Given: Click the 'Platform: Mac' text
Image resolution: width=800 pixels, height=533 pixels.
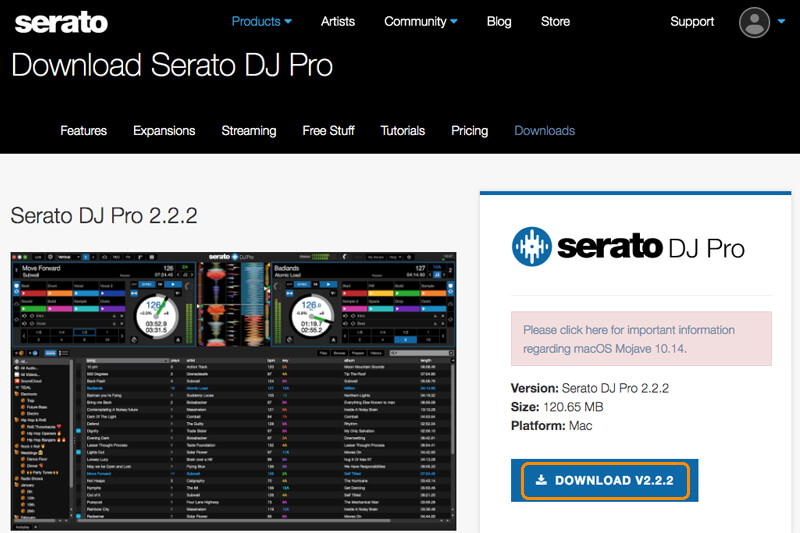Looking at the screenshot, I should click(x=552, y=426).
